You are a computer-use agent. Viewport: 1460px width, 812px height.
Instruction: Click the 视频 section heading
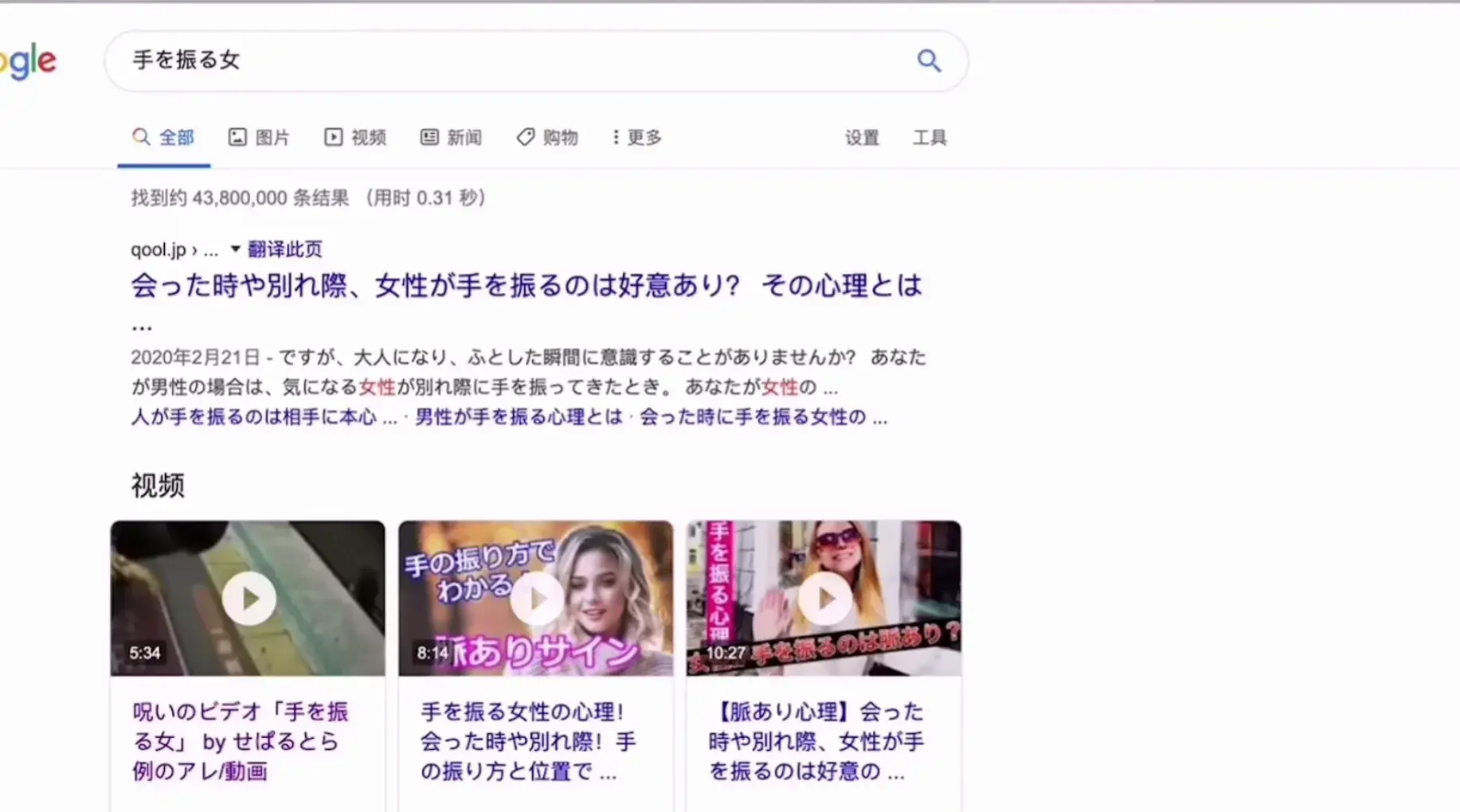point(158,485)
